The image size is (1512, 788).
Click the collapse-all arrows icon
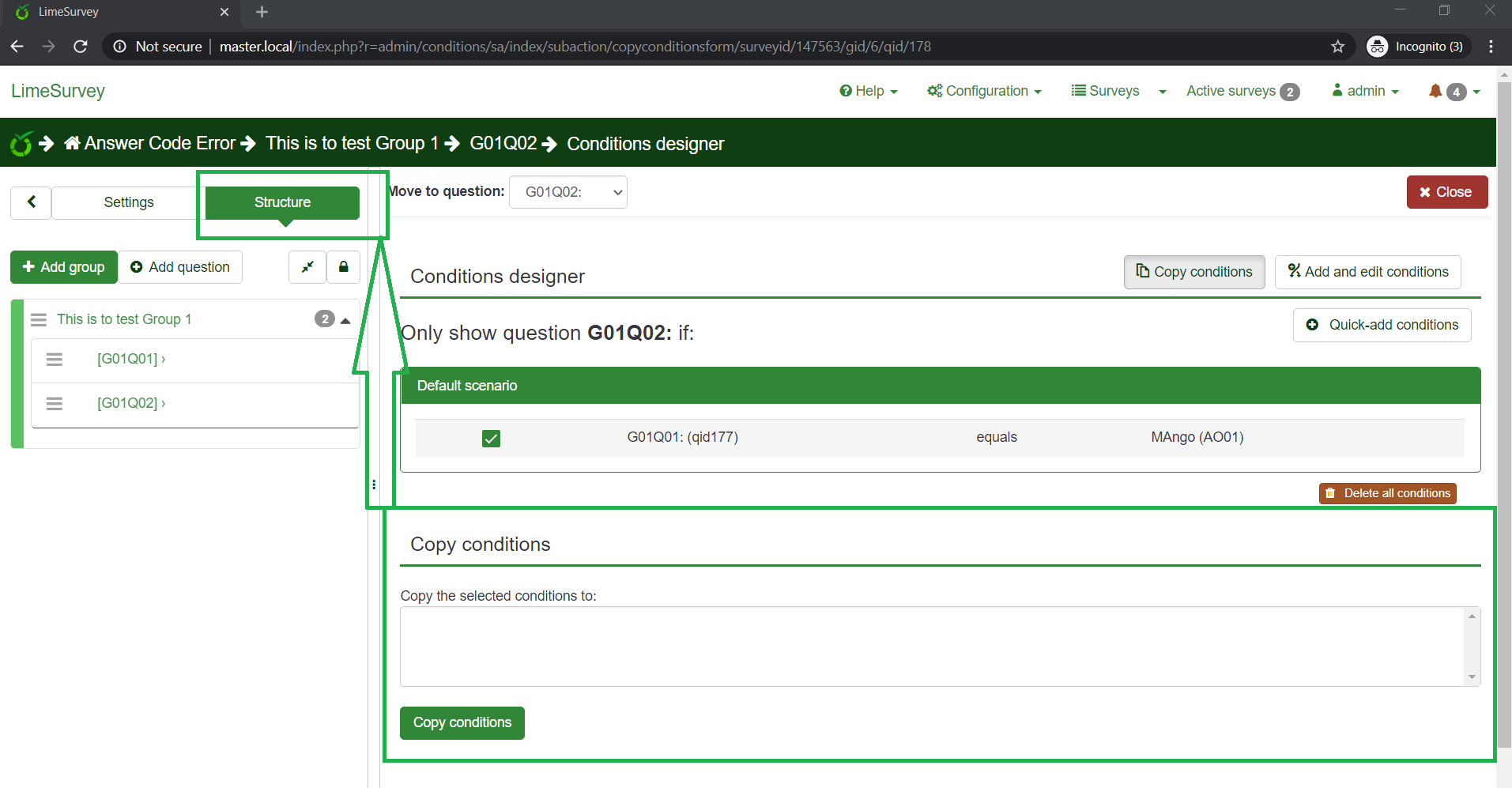click(x=307, y=267)
